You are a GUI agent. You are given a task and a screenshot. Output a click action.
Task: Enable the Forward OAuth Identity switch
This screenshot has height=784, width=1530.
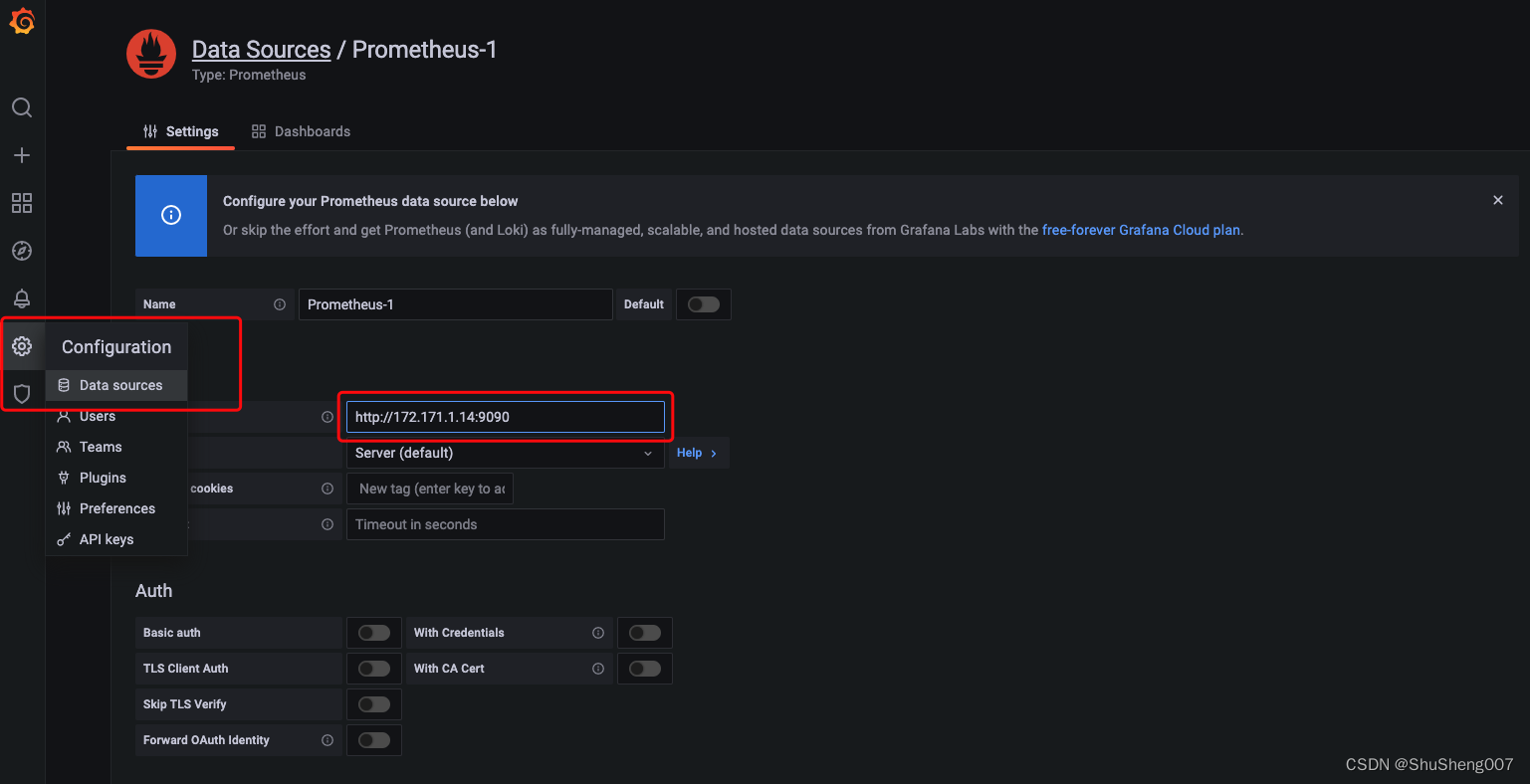[x=374, y=740]
